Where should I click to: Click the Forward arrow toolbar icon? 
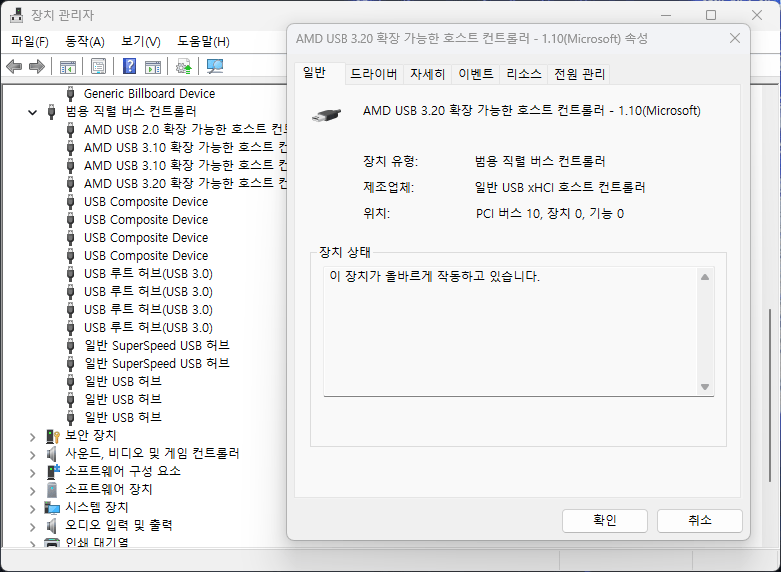pyautogui.click(x=37, y=67)
